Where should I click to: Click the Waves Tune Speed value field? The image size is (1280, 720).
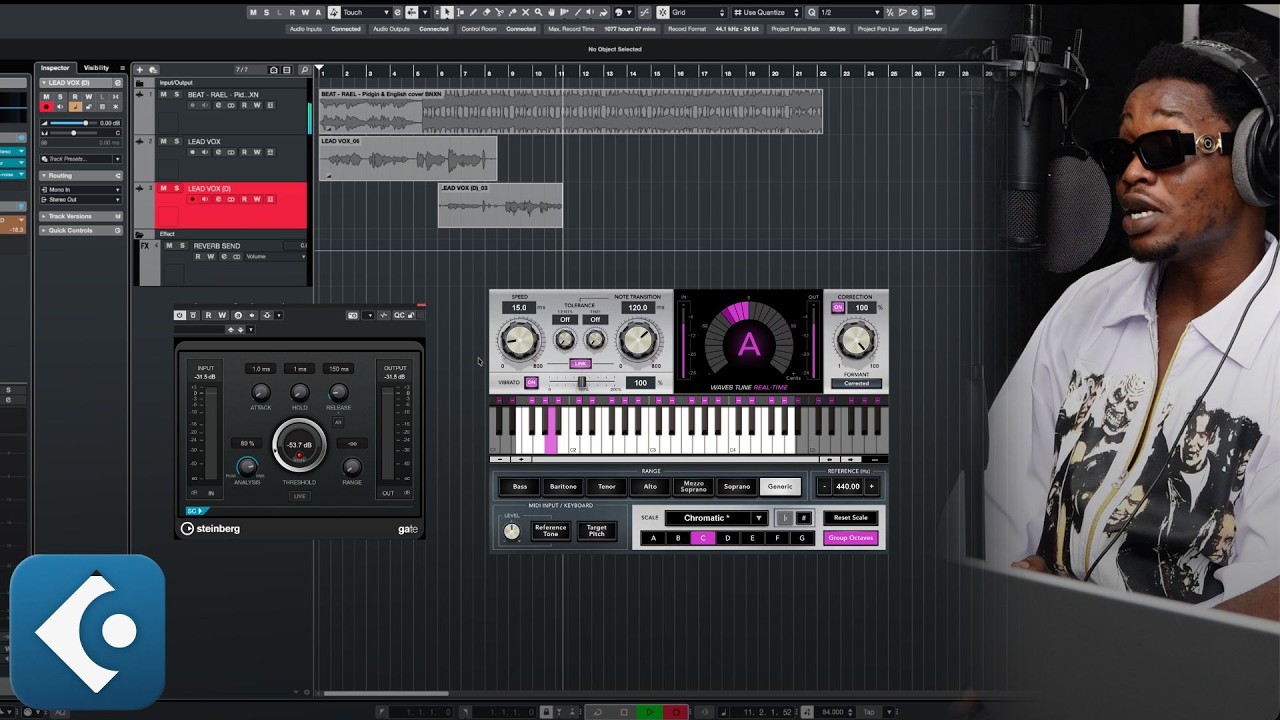point(519,308)
